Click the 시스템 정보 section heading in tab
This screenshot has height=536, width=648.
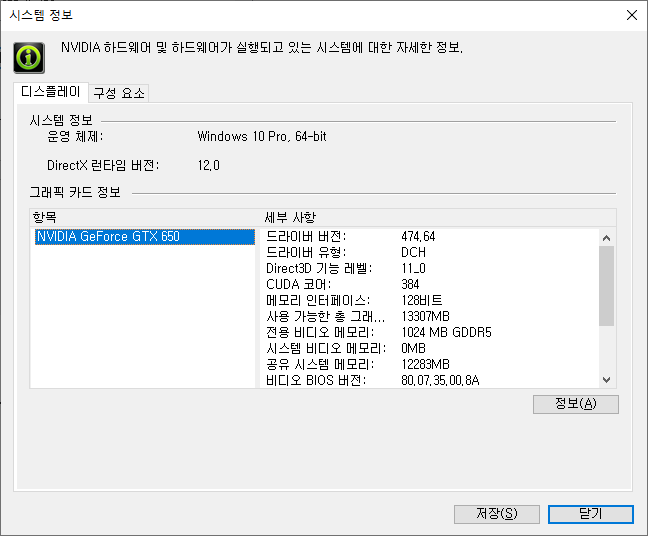click(x=61, y=121)
